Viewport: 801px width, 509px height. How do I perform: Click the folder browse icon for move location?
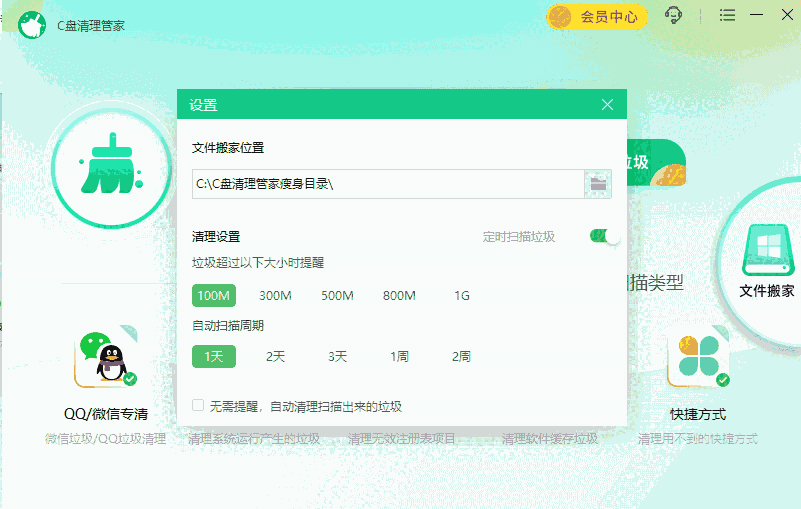(598, 184)
